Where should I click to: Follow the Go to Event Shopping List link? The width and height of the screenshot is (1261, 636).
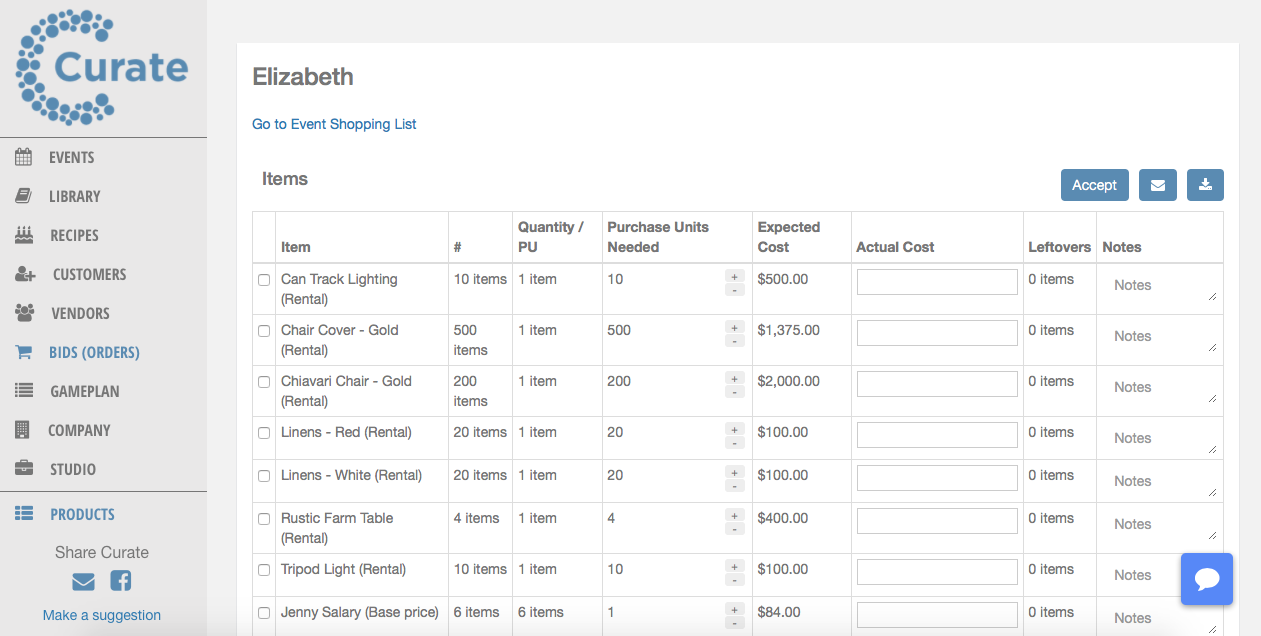(334, 124)
